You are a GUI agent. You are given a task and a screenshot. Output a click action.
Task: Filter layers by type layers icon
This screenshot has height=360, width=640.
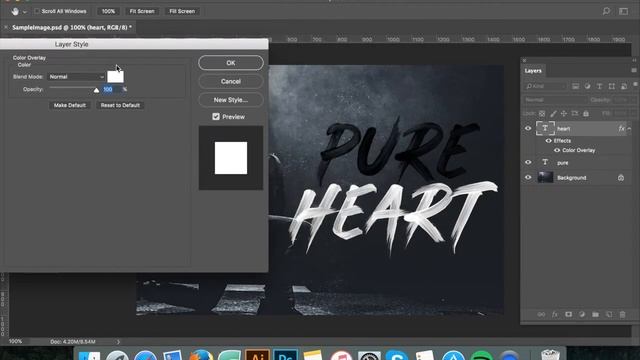599,86
